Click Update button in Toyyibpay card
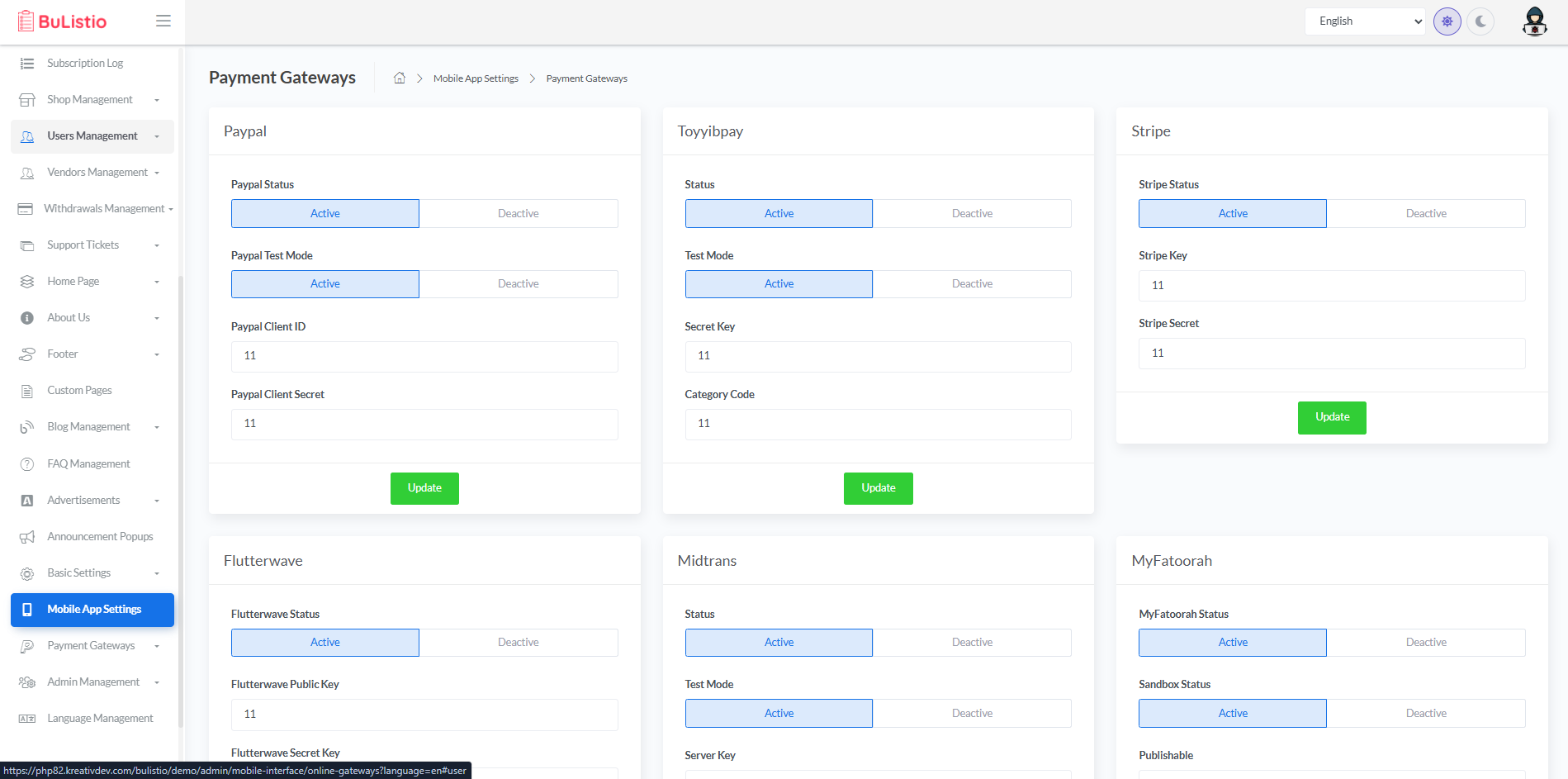 [x=879, y=488]
